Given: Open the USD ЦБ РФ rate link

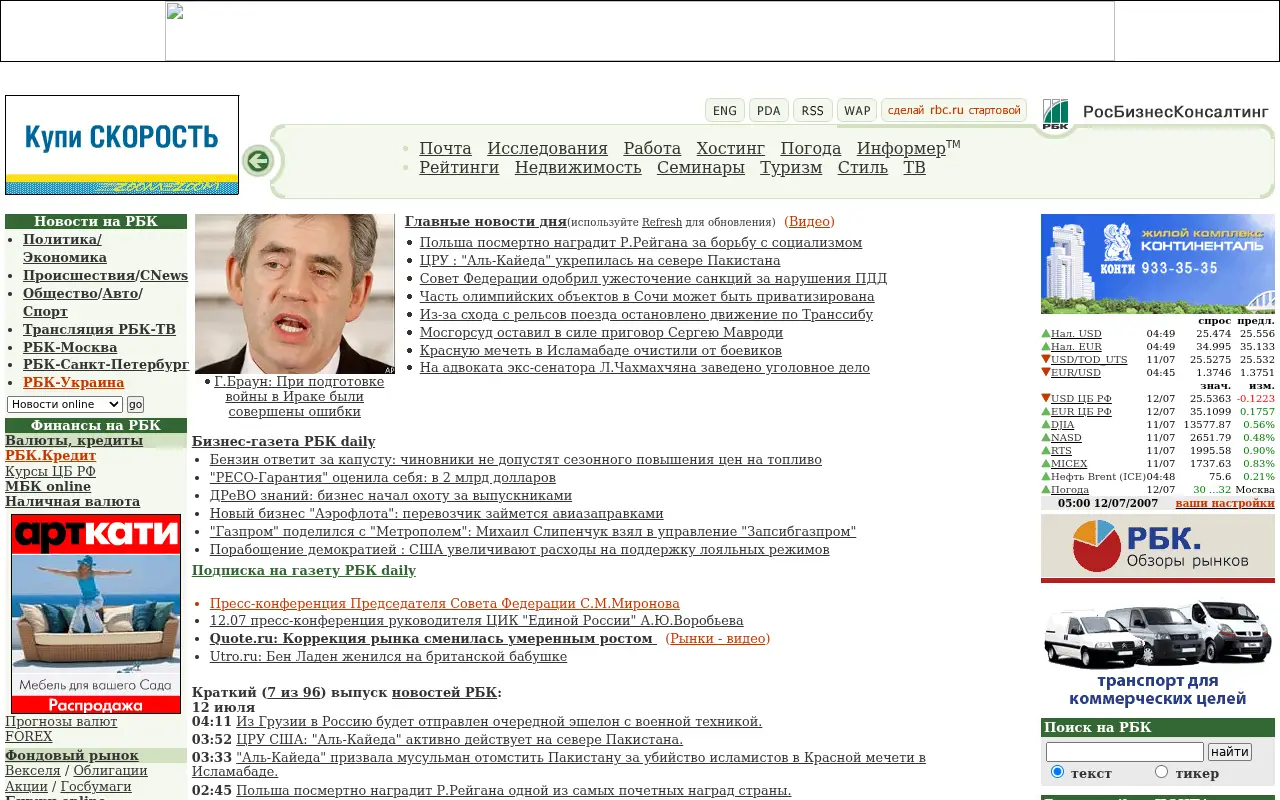Looking at the screenshot, I should pos(1081,398).
